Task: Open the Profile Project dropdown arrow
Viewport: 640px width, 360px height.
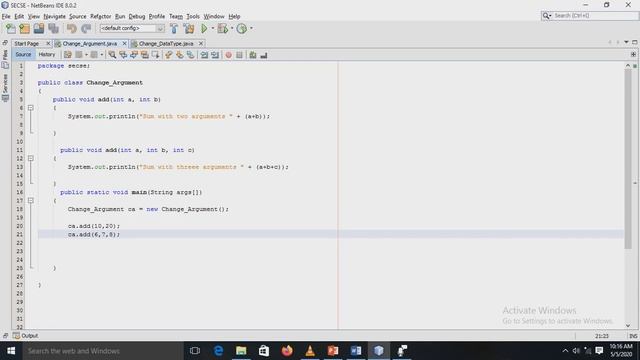Action: (x=251, y=28)
